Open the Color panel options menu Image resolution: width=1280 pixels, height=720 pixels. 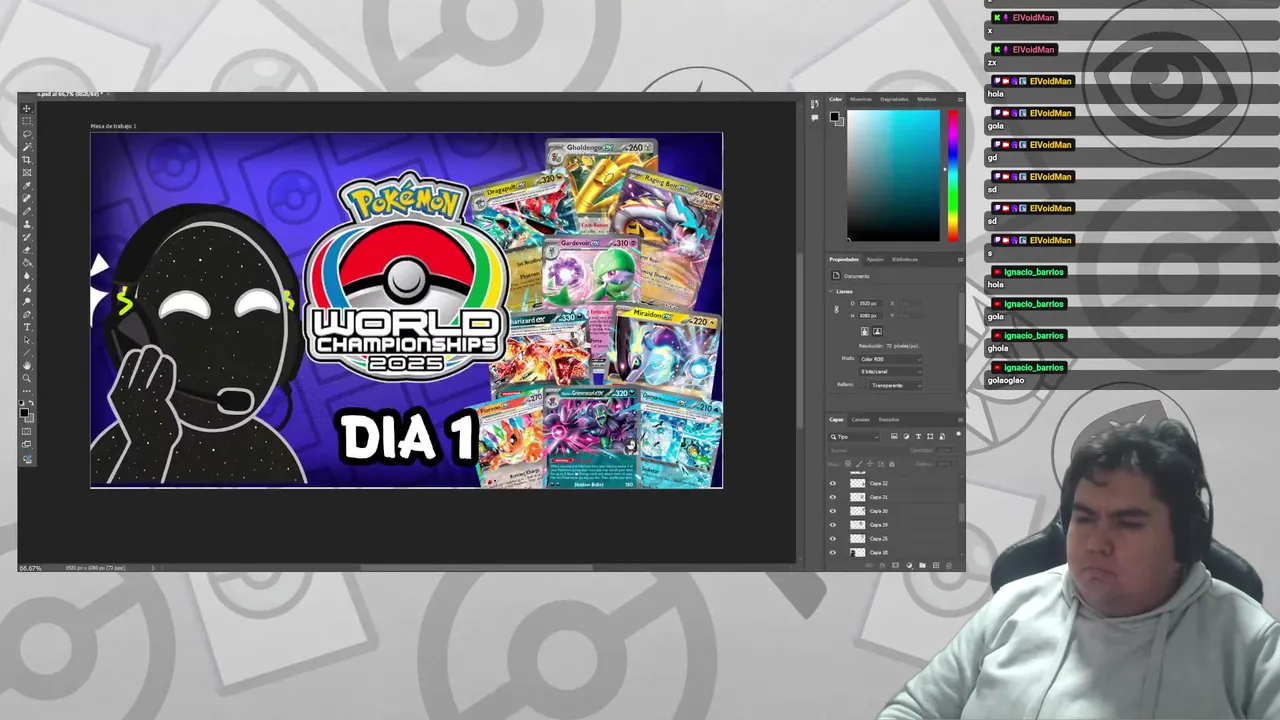coord(961,100)
